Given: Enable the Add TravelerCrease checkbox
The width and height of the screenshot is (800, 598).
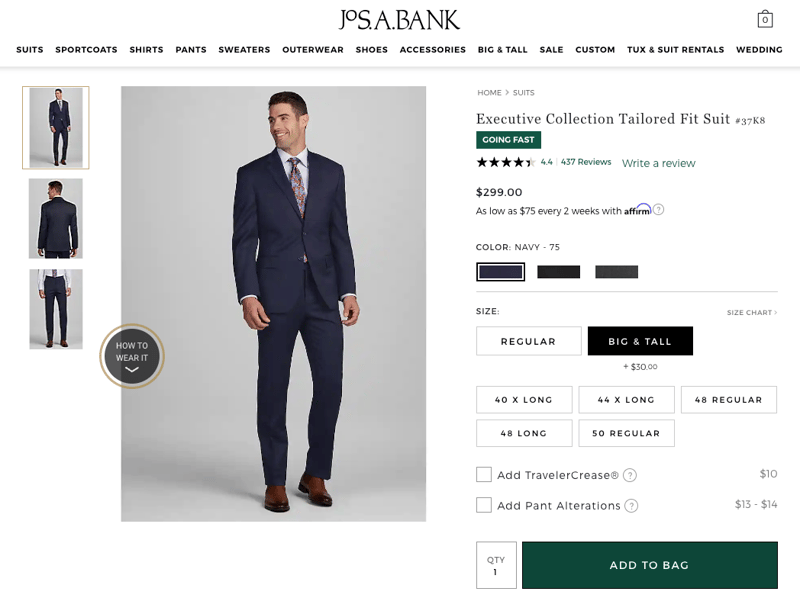Looking at the screenshot, I should [484, 475].
